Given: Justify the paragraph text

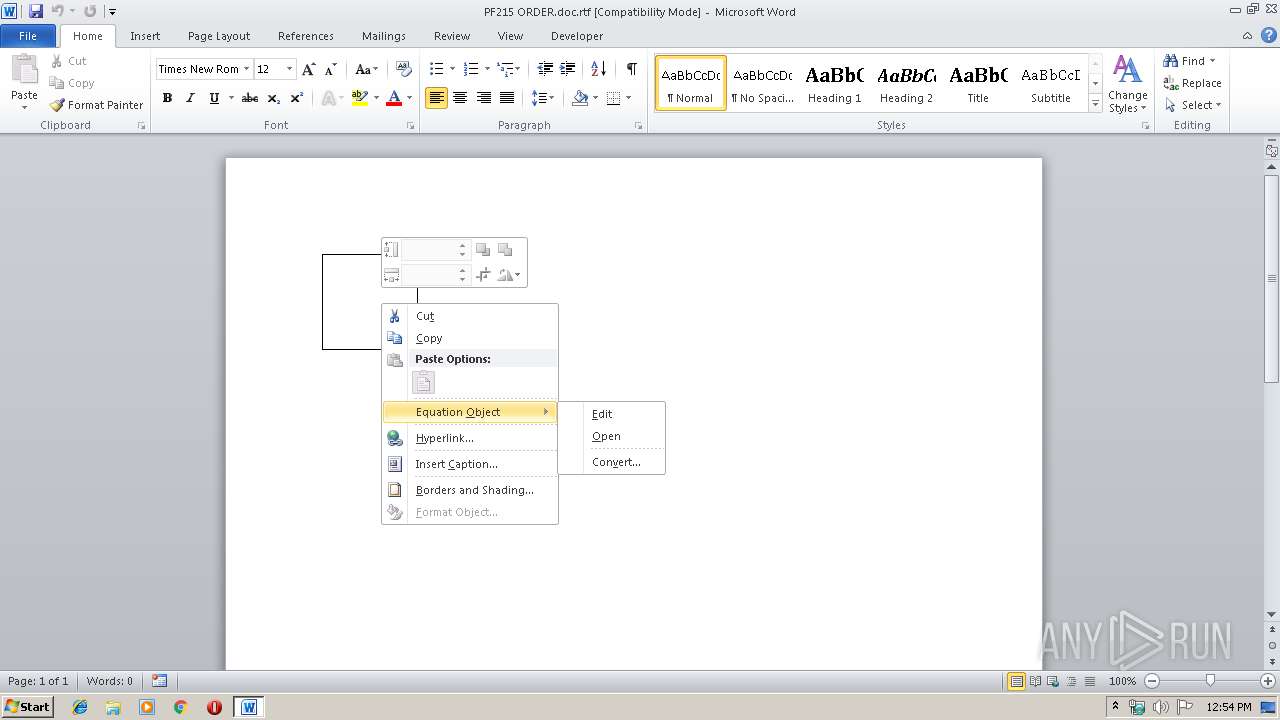Looking at the screenshot, I should point(507,98).
